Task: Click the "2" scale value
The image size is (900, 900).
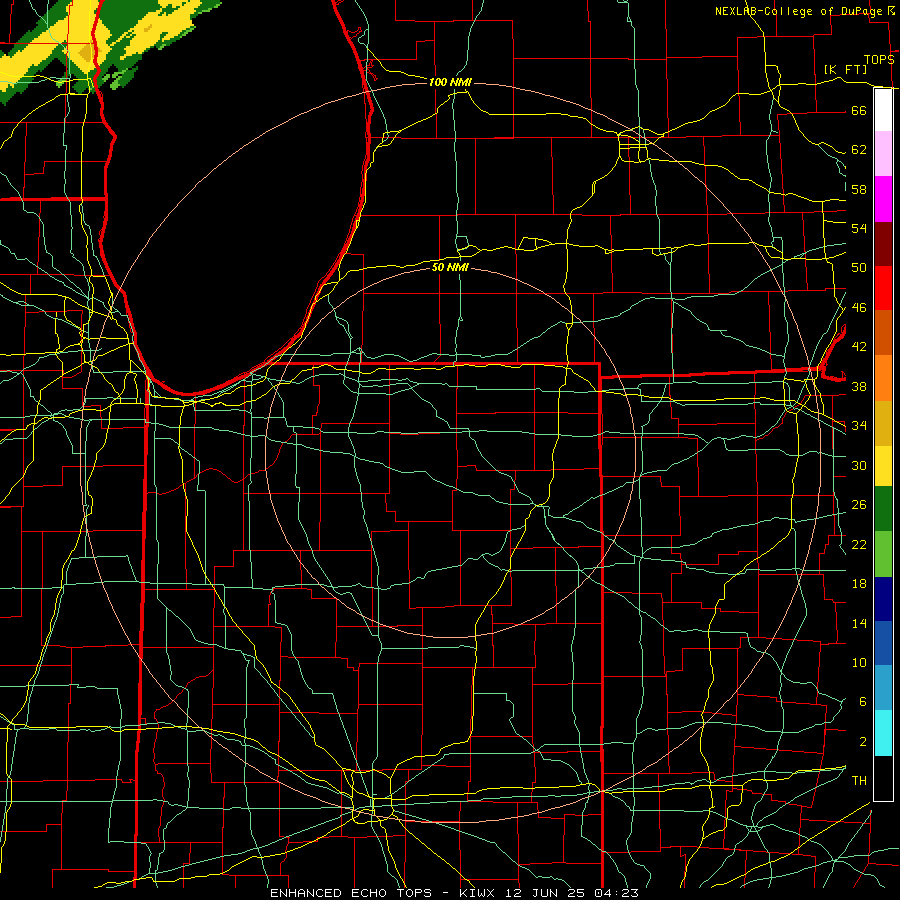Action: (x=862, y=742)
